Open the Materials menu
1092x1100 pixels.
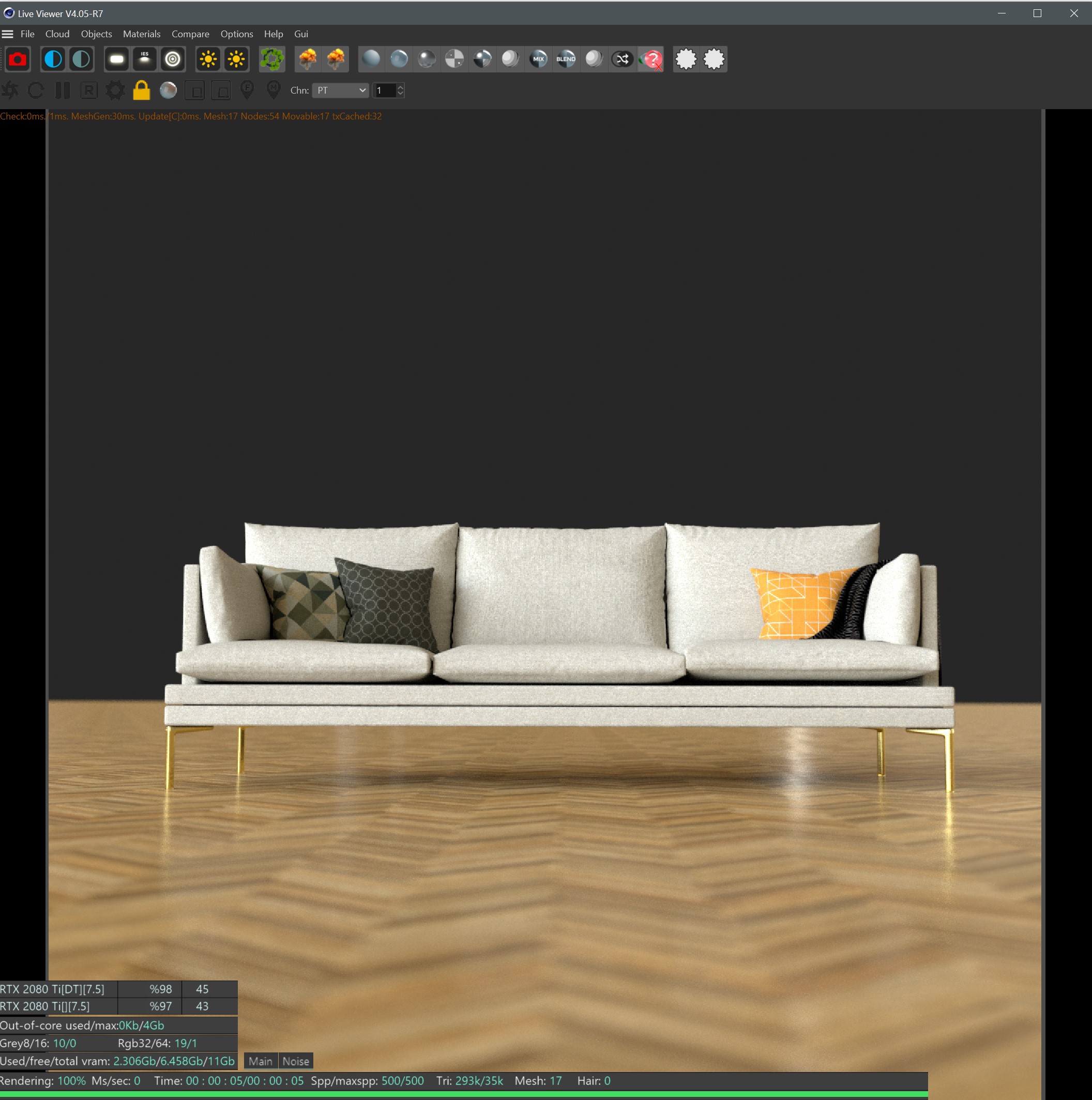tap(141, 34)
